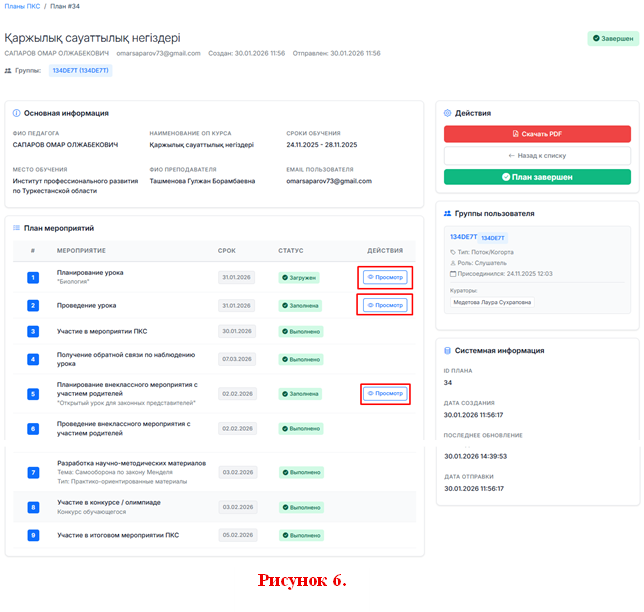Click the group tag 134DE7T under the title
Image resolution: width=644 pixels, height=612 pixels.
tap(80, 70)
